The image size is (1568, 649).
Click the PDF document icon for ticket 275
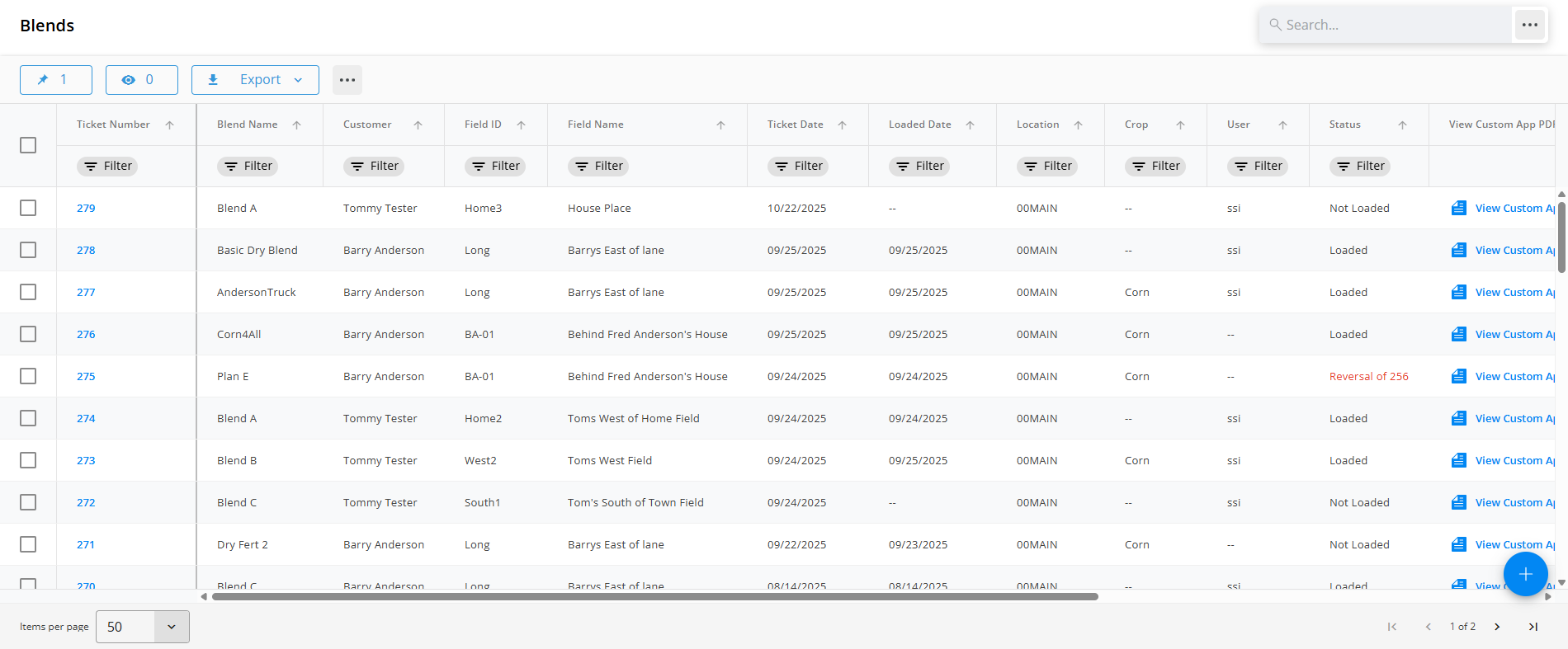point(1459,376)
